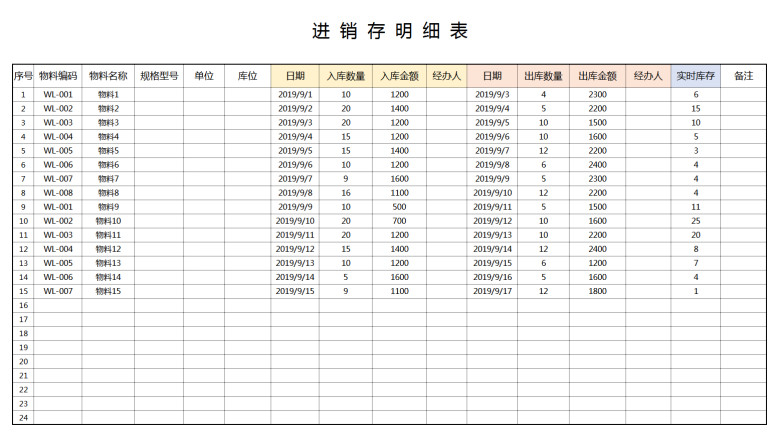The height and width of the screenshot is (437, 780).
Task: Click 入库数量 value 5 in 物料14 row
Action: [346, 277]
